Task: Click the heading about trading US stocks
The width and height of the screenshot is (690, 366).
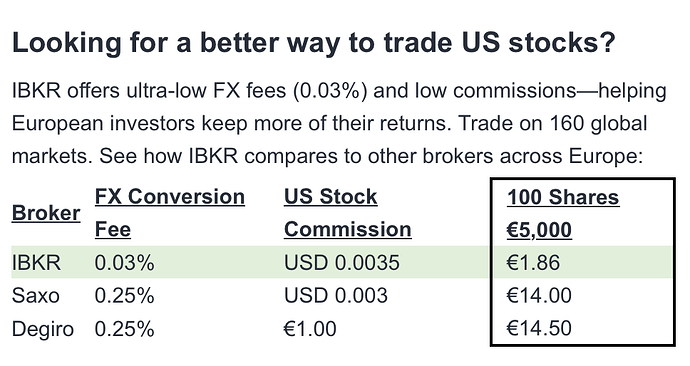Action: [x=313, y=44]
